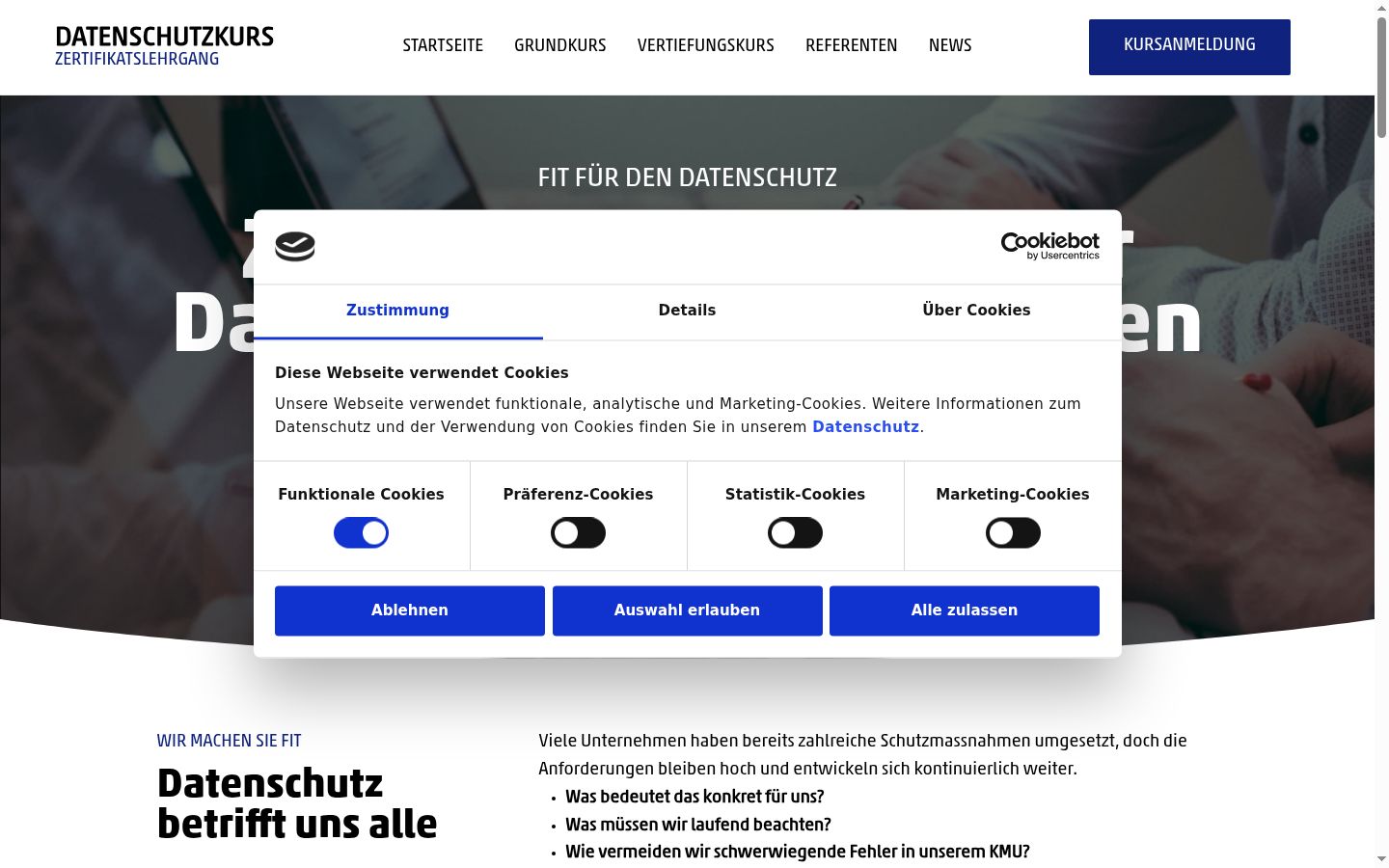Navigate to Referenten in the menu

tap(852, 45)
